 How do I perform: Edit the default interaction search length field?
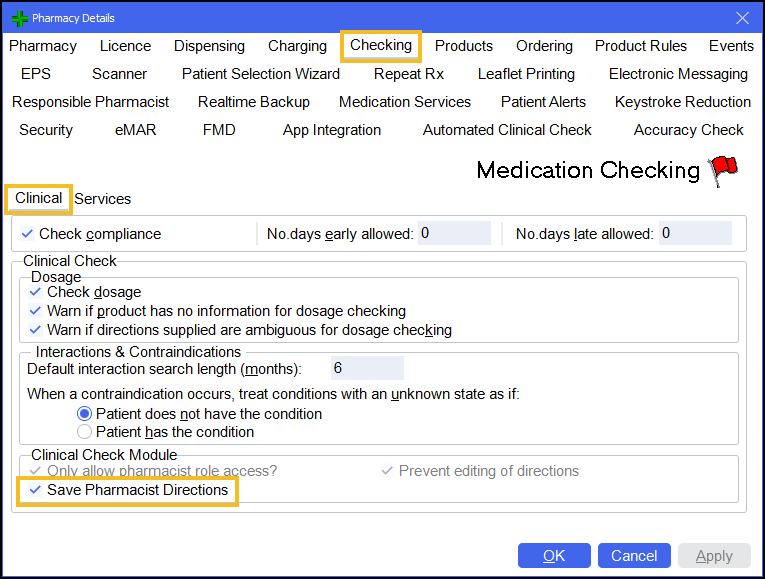point(366,368)
